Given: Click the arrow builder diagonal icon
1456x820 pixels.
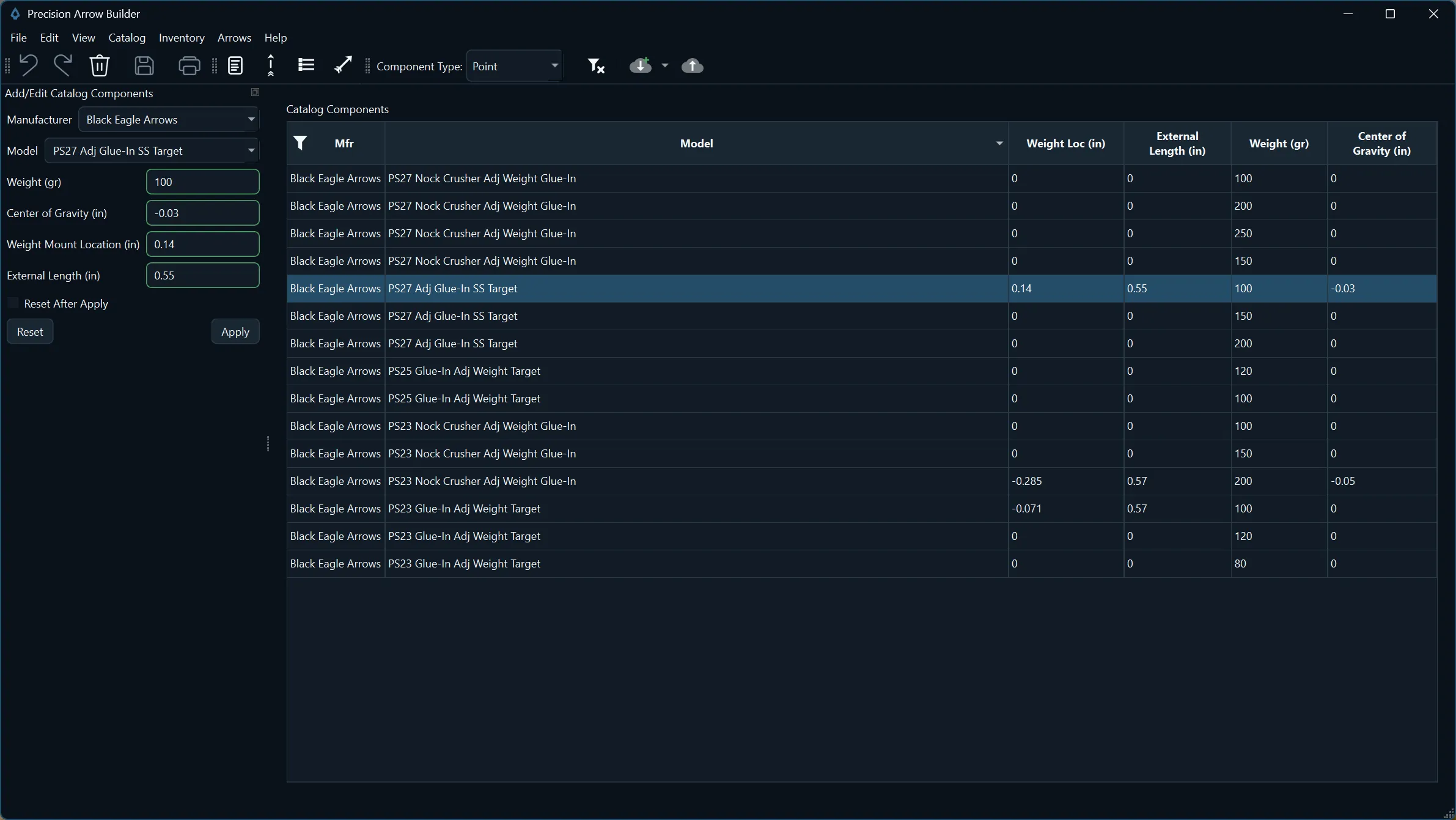Looking at the screenshot, I should coord(344,65).
